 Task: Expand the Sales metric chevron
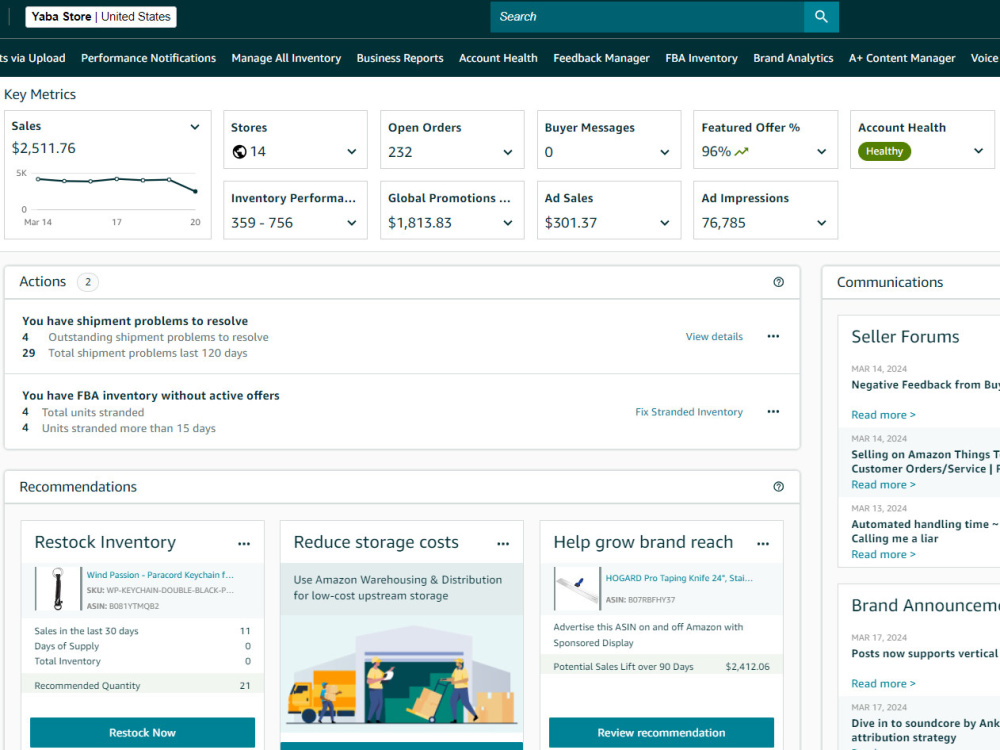pos(195,127)
